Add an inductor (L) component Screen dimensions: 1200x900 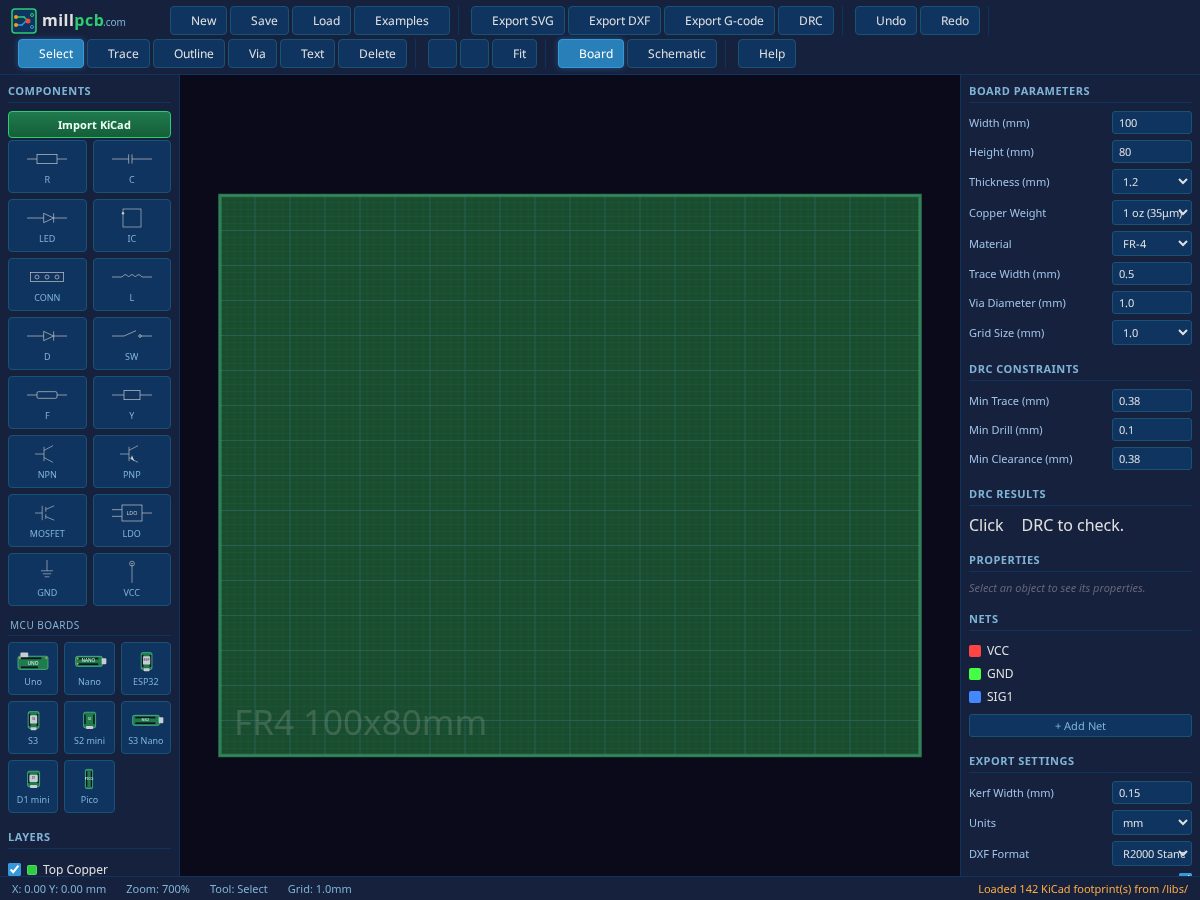132,284
